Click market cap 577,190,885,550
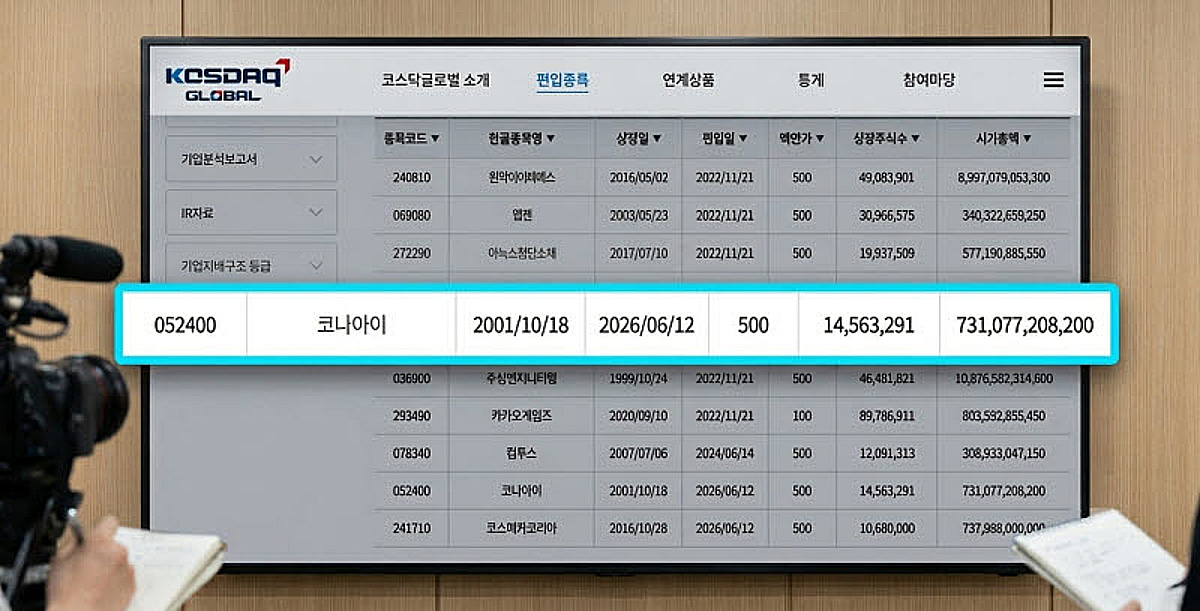 coord(1003,253)
